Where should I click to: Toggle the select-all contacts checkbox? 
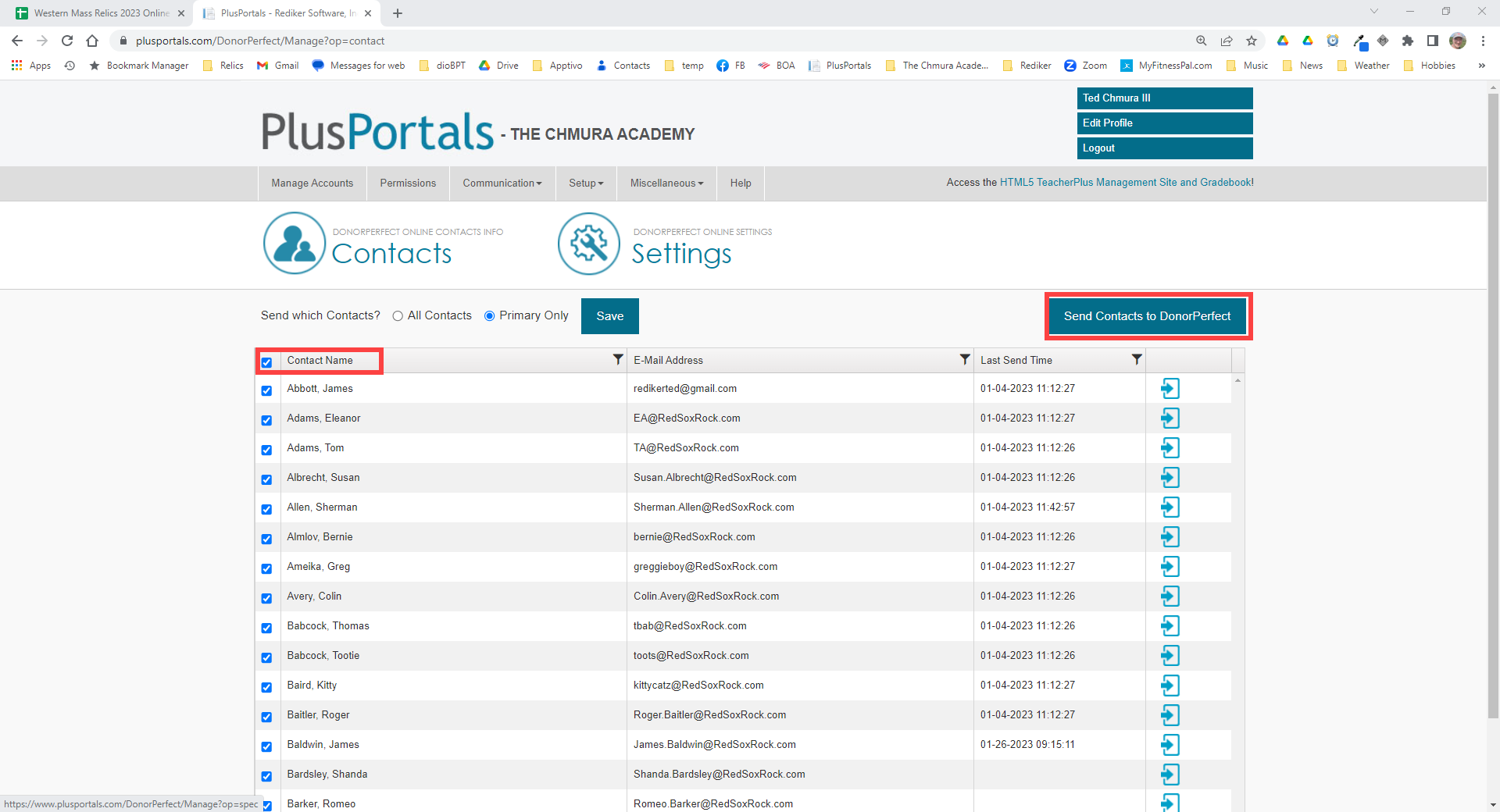click(266, 362)
